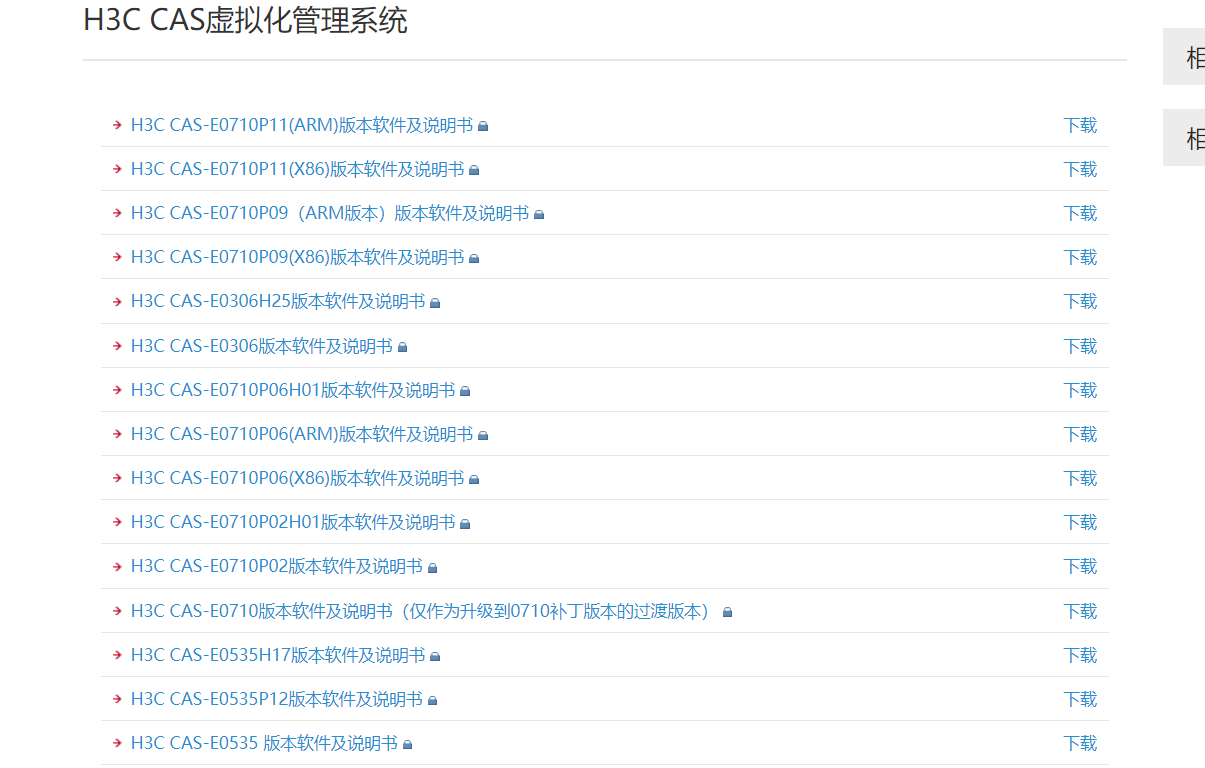Click the lock icon beside E0710P02H01 entry
The image size is (1205, 768).
tap(465, 523)
